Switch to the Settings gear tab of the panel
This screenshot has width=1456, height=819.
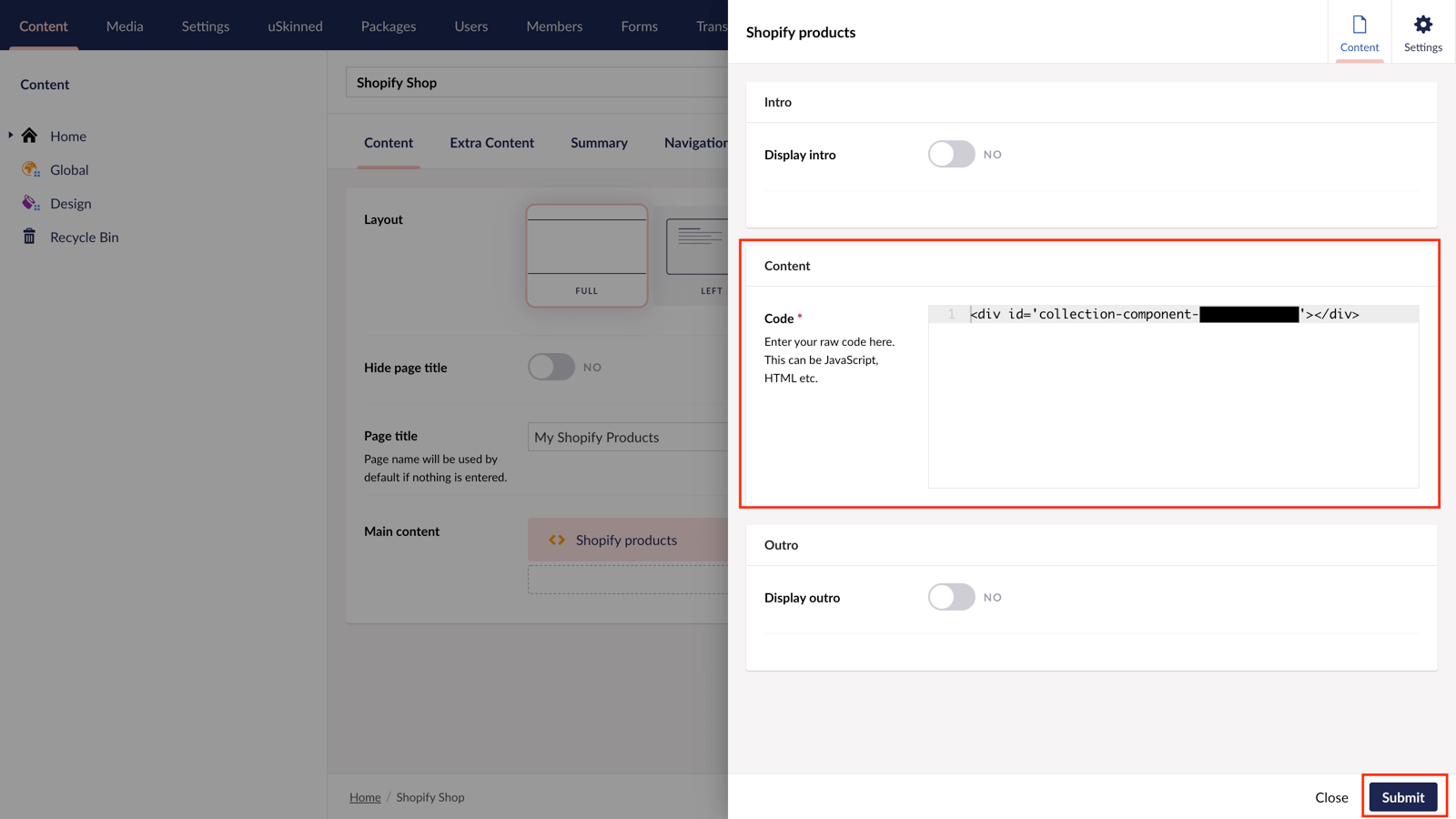[x=1421, y=32]
